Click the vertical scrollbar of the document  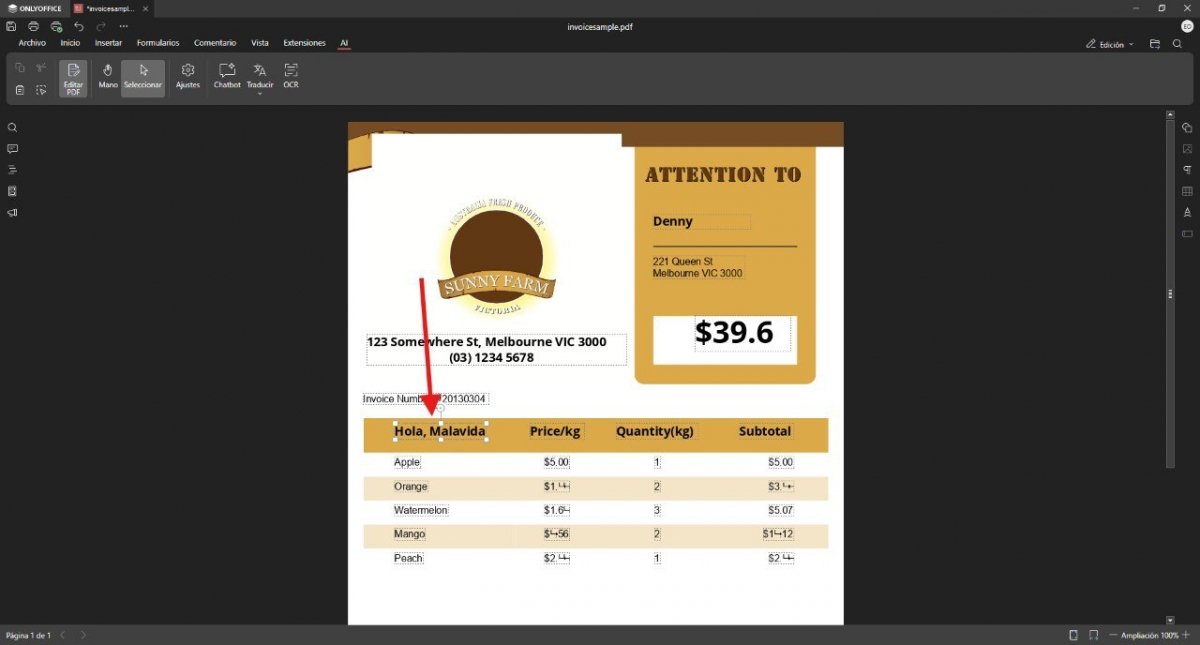(x=1170, y=294)
